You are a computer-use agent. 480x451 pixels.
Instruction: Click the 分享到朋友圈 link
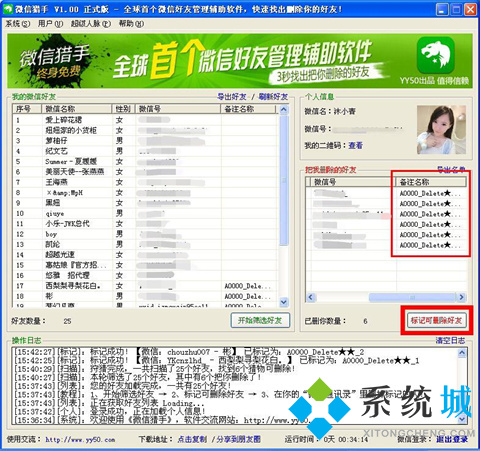238,440
